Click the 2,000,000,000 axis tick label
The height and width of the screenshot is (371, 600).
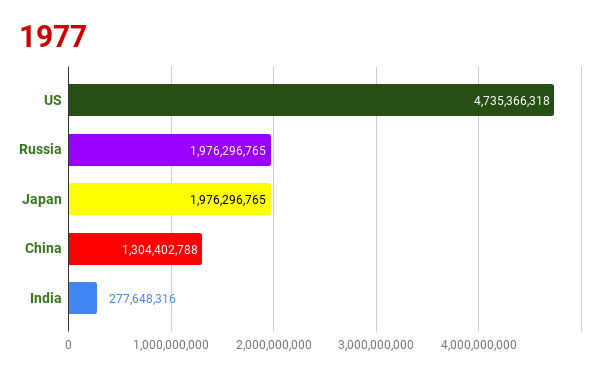(x=274, y=345)
